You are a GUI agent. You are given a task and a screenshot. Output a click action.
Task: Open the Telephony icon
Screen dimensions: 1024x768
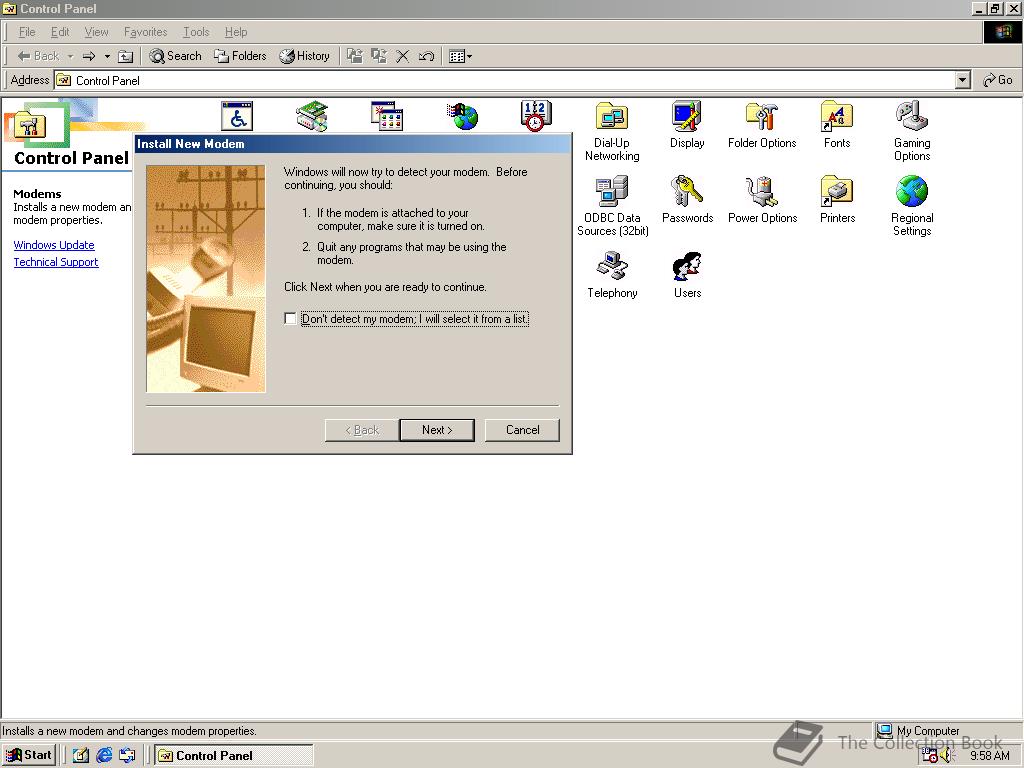613,275
